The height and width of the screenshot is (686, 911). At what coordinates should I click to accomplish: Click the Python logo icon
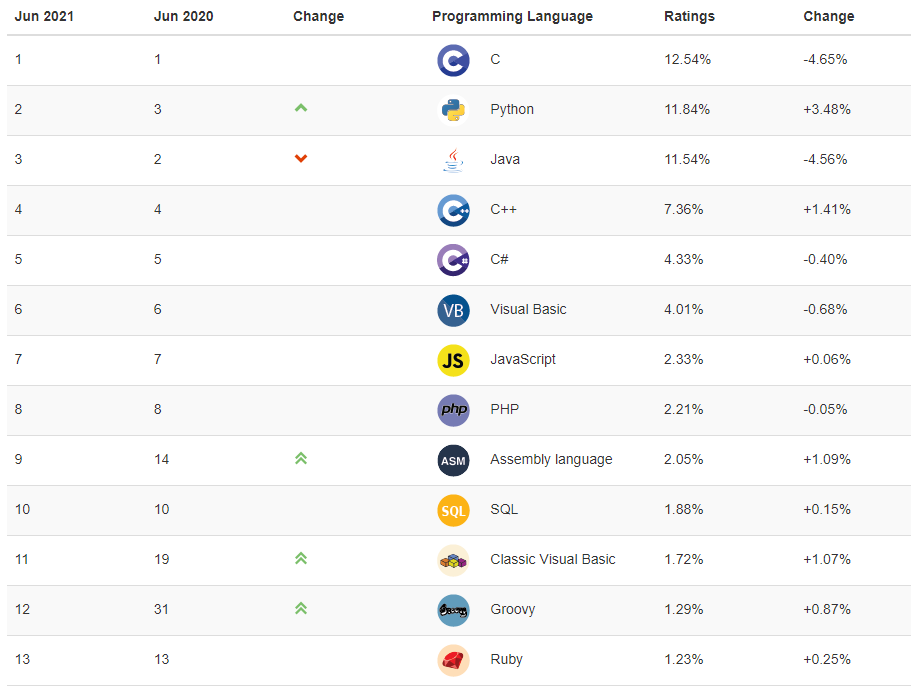pos(453,110)
